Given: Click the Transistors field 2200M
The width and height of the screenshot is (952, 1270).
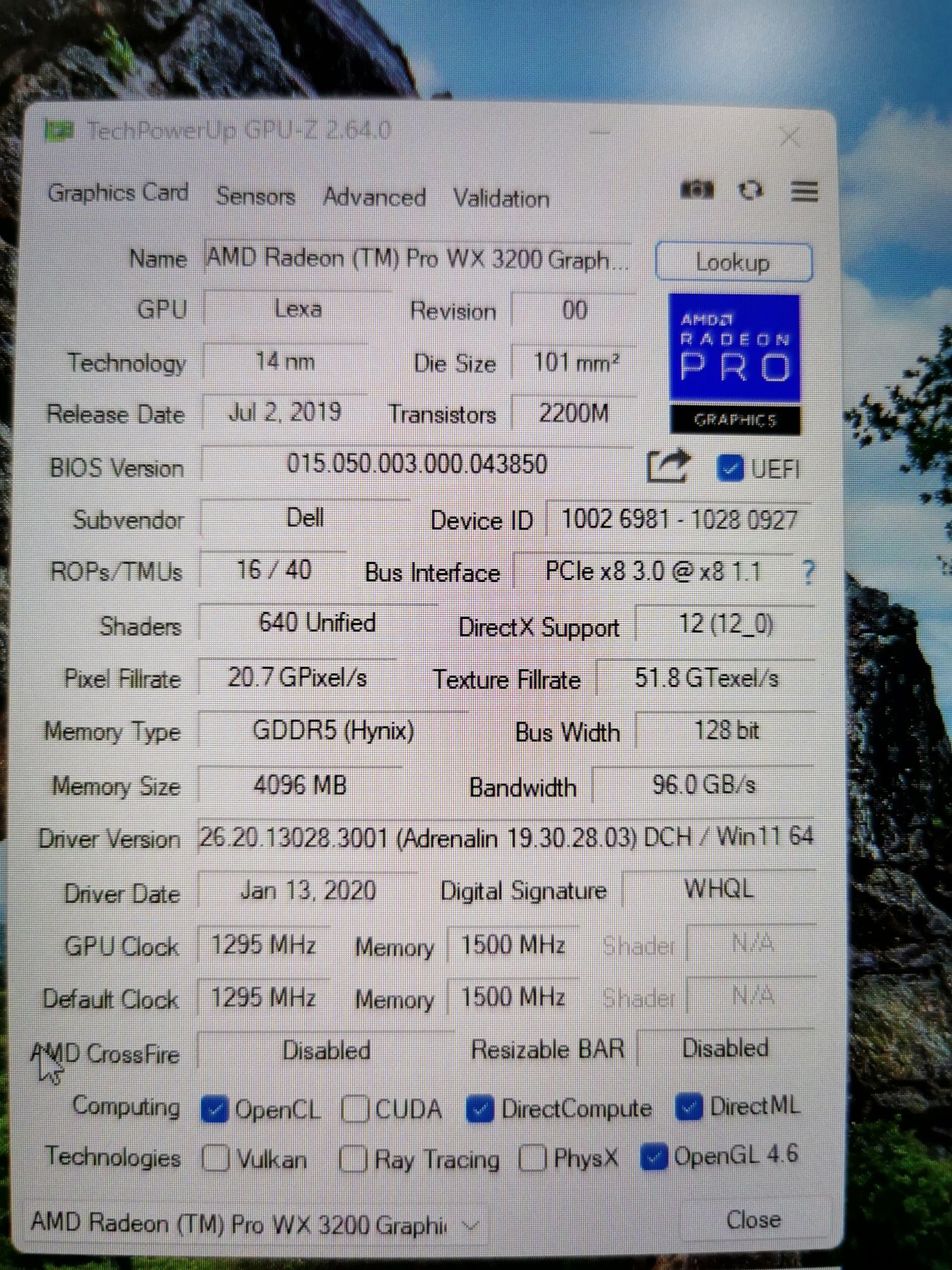Looking at the screenshot, I should [574, 414].
